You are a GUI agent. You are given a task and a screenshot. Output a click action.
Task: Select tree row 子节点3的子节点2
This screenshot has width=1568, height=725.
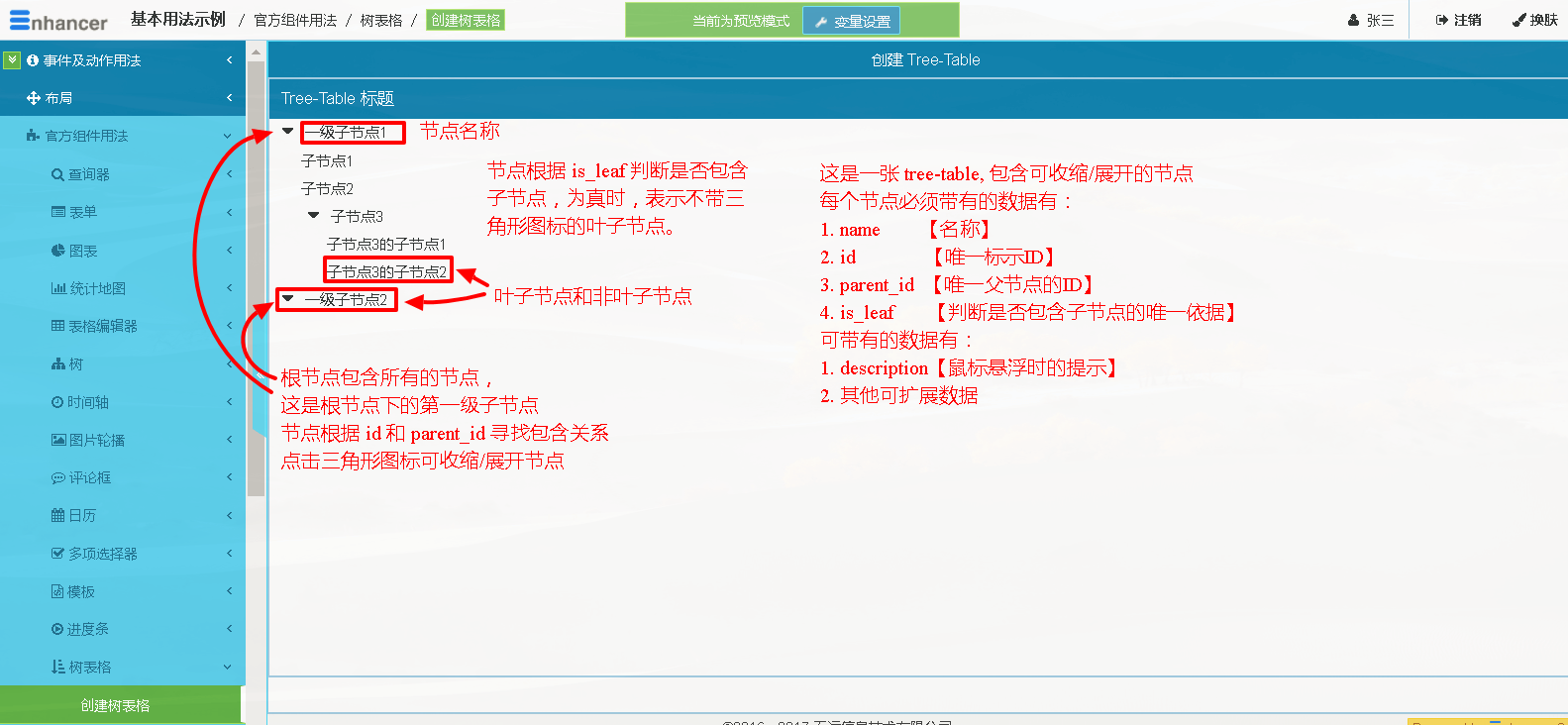[387, 271]
